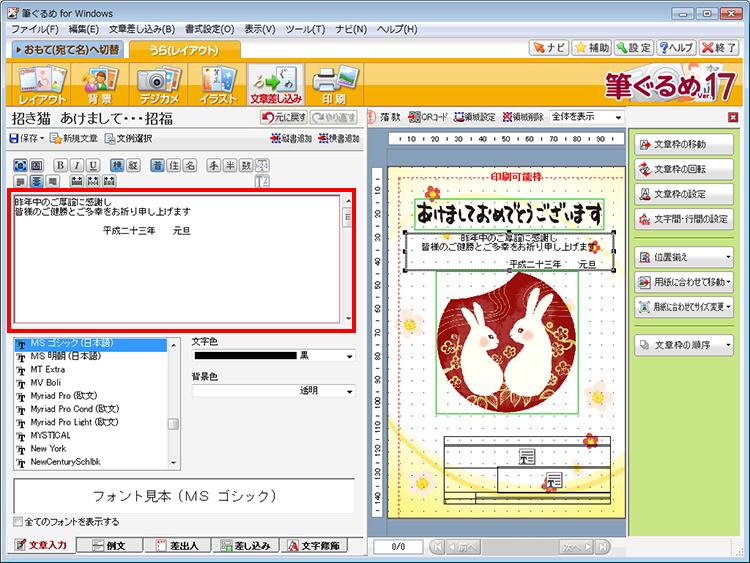Switch to 横 horizontal writing
This screenshot has height=563, width=750.
117,166
